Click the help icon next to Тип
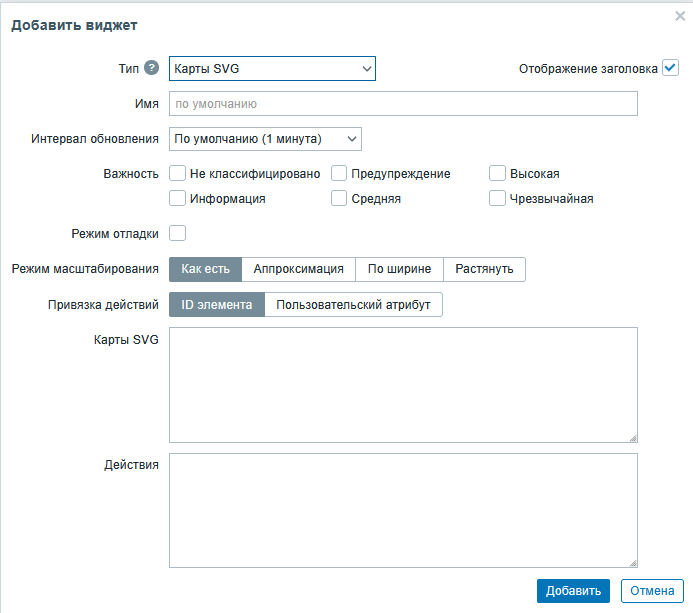This screenshot has height=613, width=693. 152,68
